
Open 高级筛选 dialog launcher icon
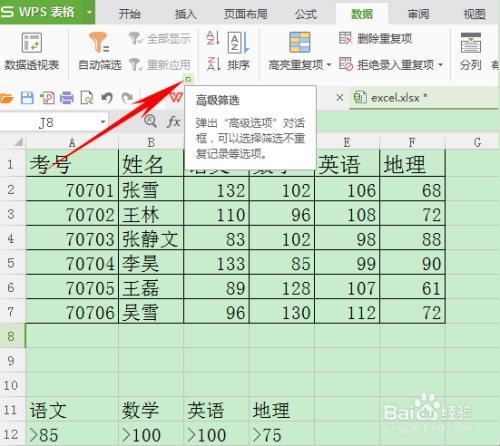pos(189,79)
